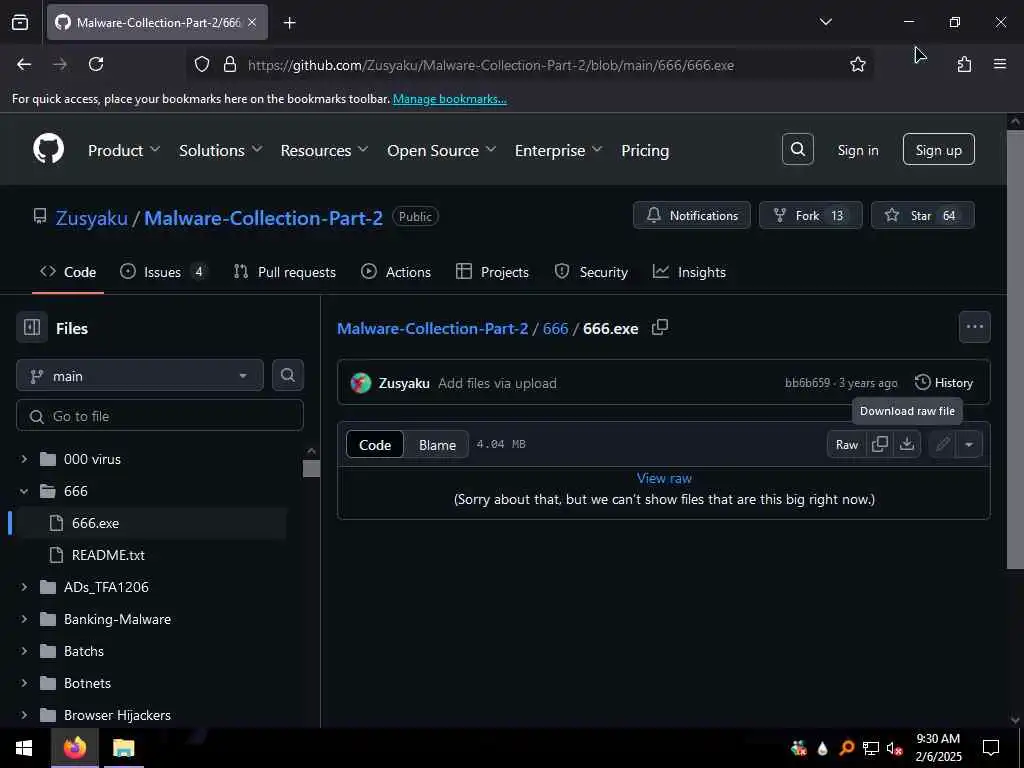
Task: Click the Raw button
Action: (847, 444)
